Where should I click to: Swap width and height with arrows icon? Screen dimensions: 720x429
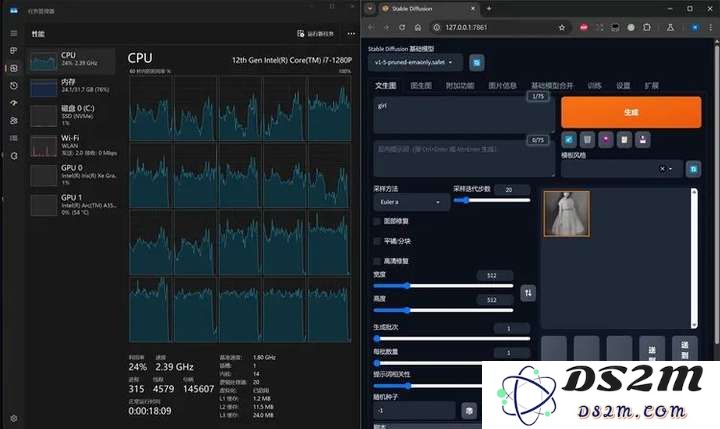(x=528, y=293)
